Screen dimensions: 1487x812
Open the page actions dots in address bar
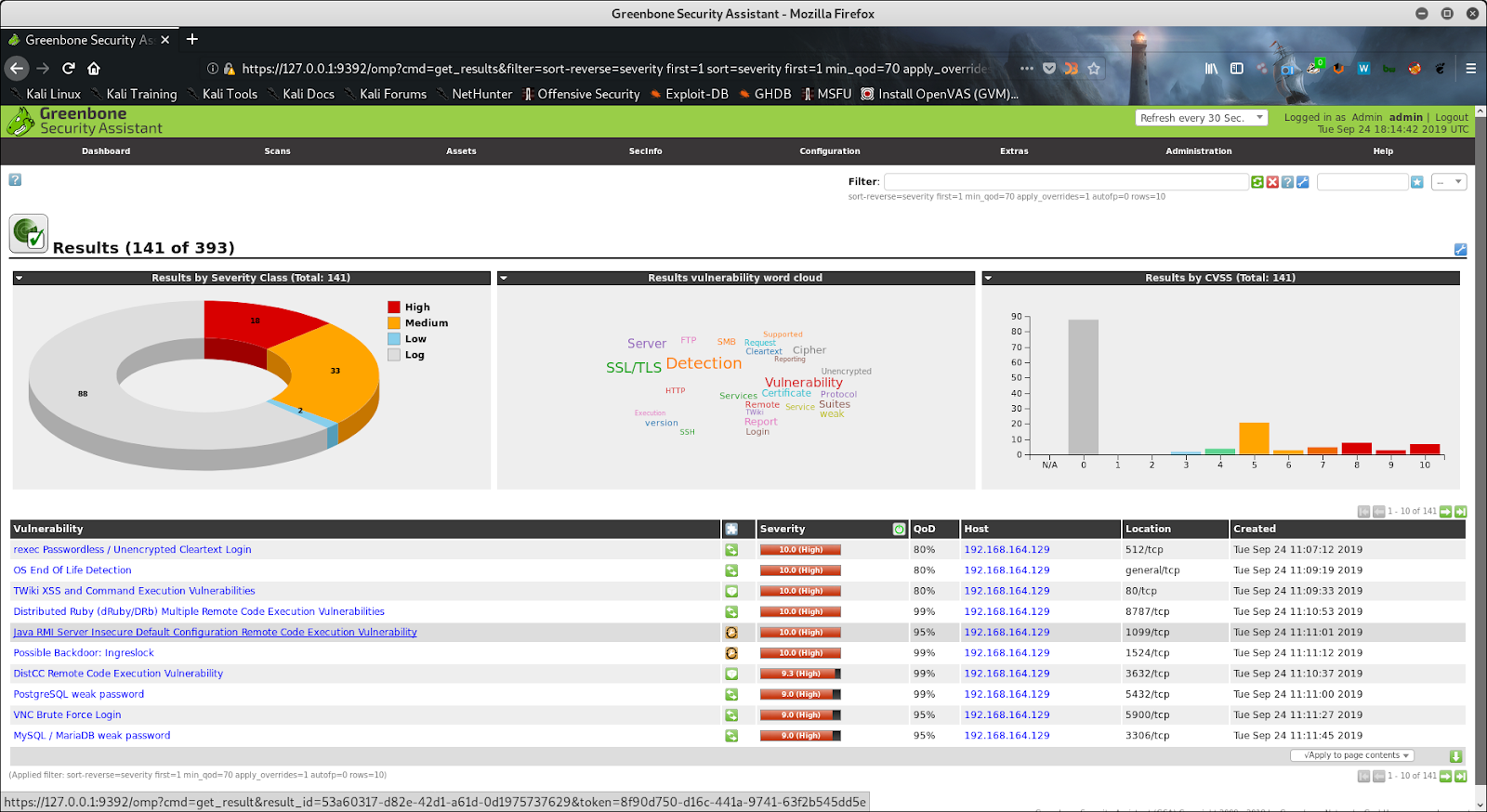pos(1026,68)
